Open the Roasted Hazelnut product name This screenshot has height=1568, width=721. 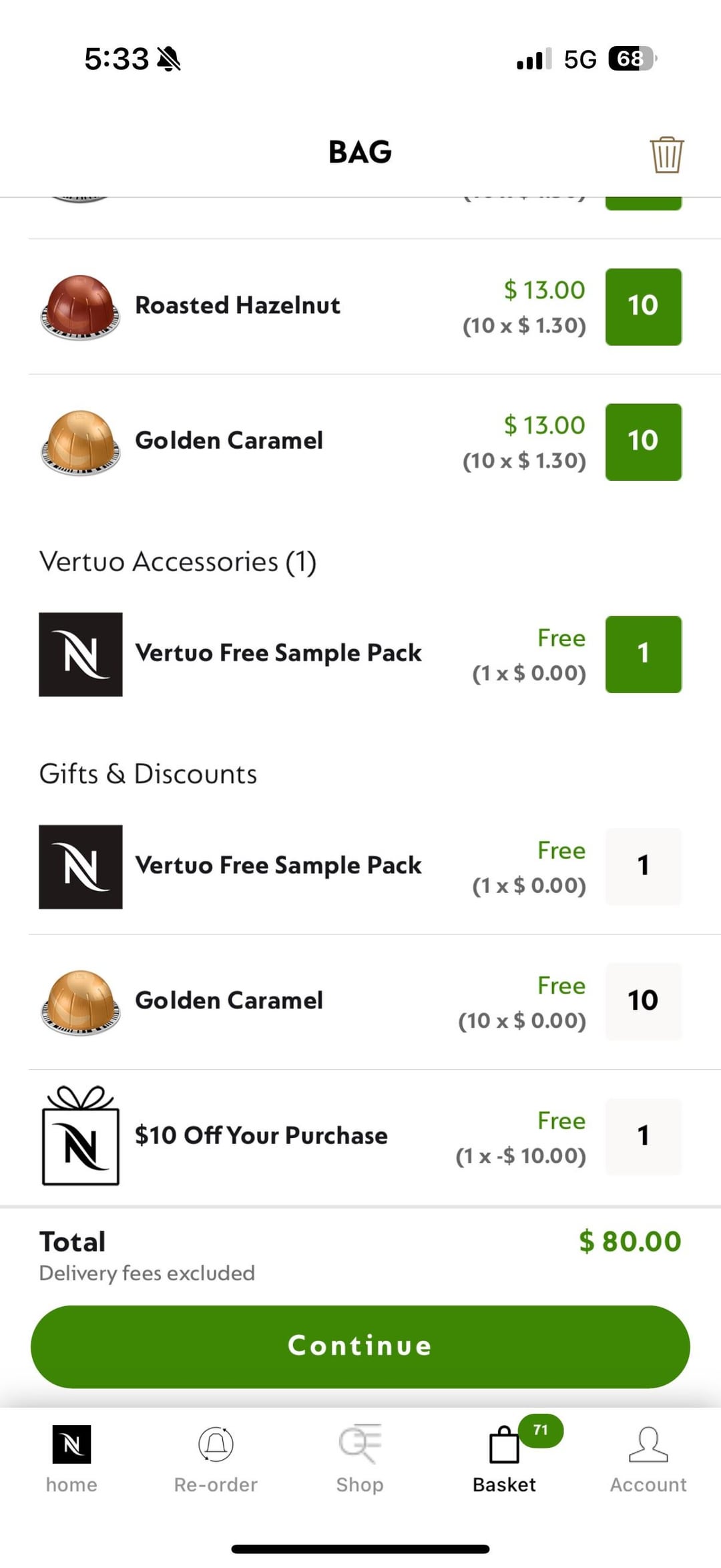(x=238, y=306)
